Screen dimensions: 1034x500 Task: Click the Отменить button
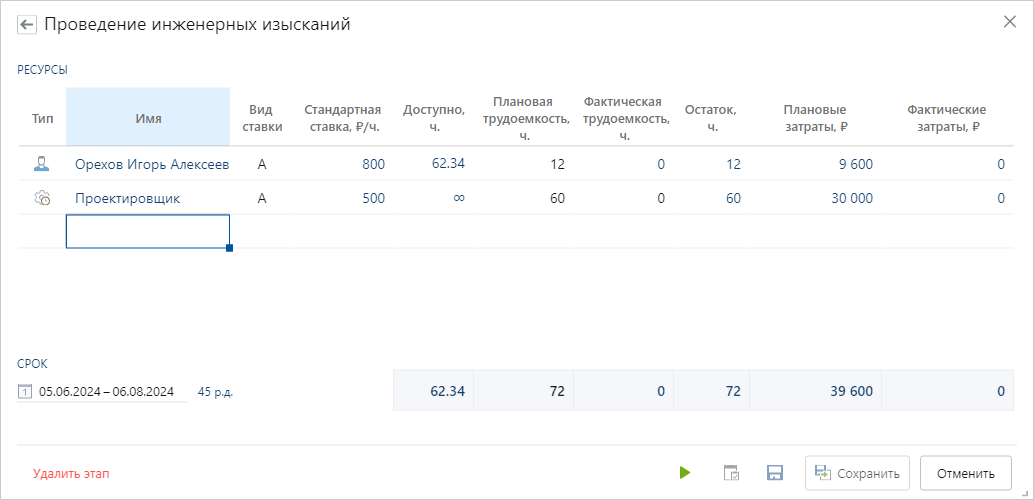[x=965, y=473]
